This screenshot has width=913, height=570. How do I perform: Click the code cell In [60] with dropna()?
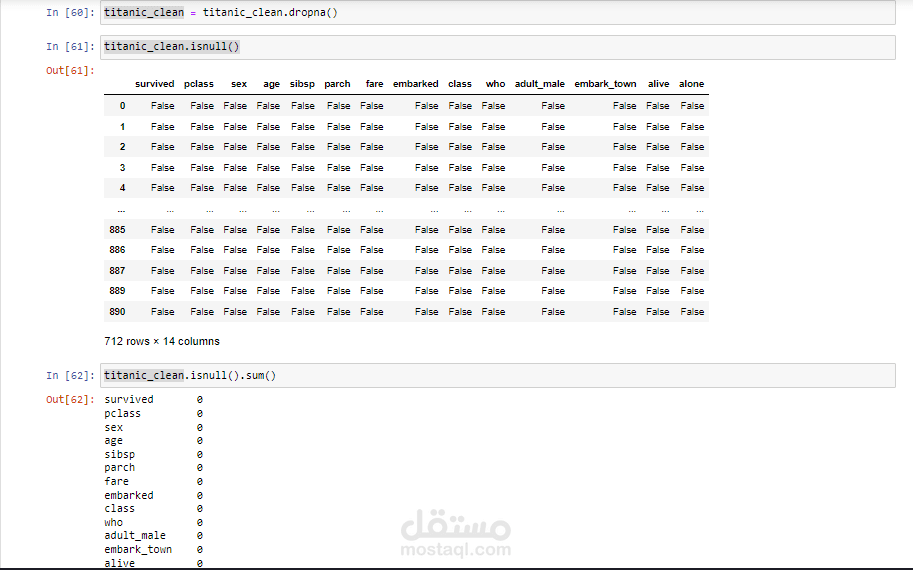pyautogui.click(x=498, y=13)
